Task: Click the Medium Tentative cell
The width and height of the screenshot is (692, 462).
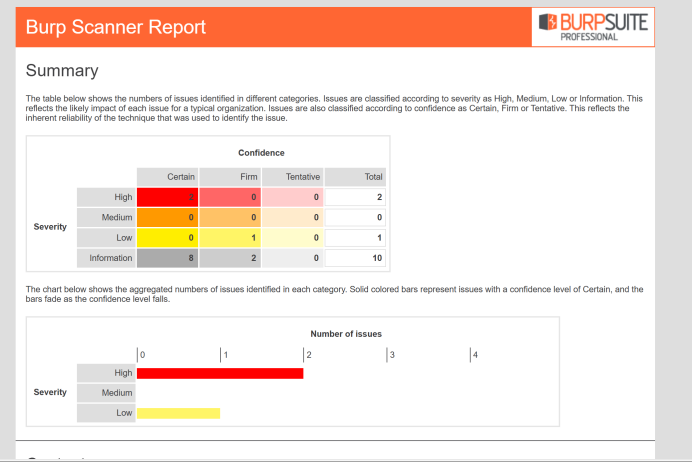Action: tap(293, 218)
